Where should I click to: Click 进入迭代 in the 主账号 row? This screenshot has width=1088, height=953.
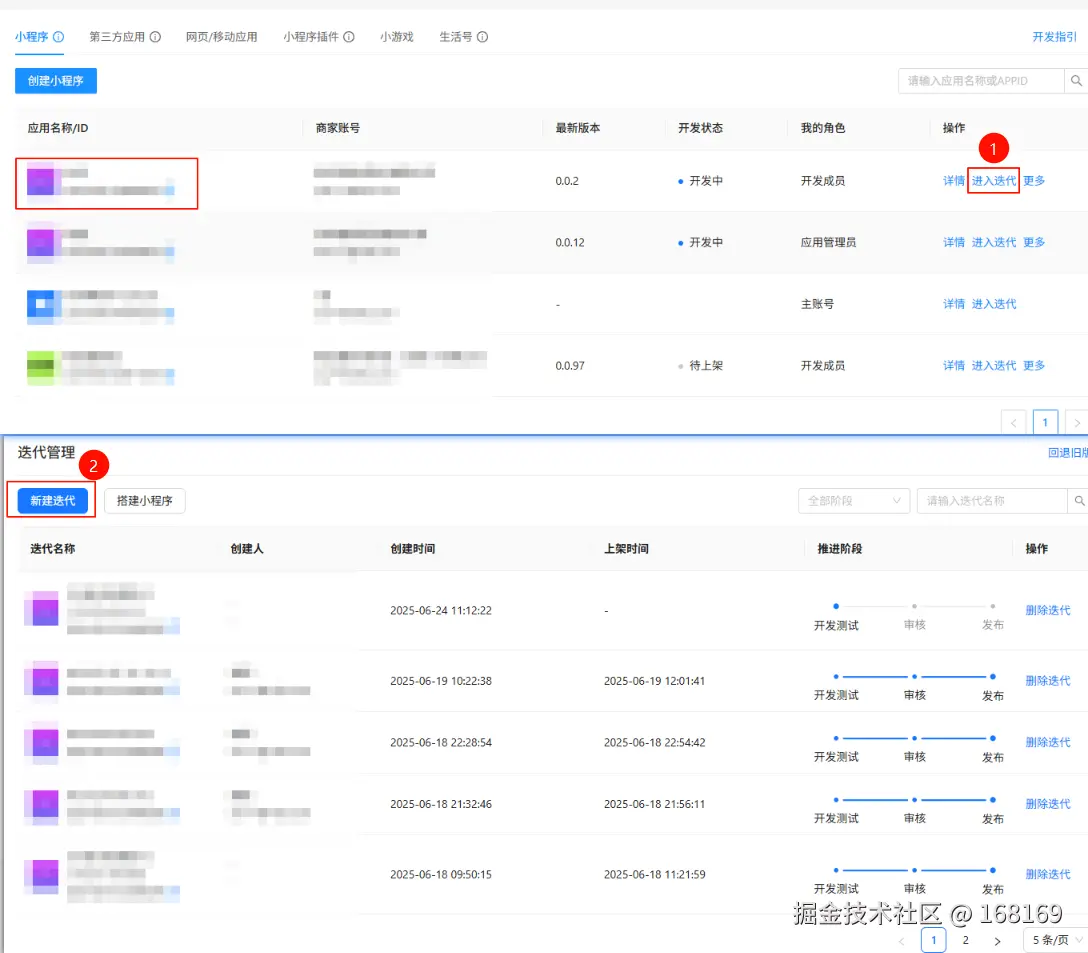pyautogui.click(x=994, y=304)
